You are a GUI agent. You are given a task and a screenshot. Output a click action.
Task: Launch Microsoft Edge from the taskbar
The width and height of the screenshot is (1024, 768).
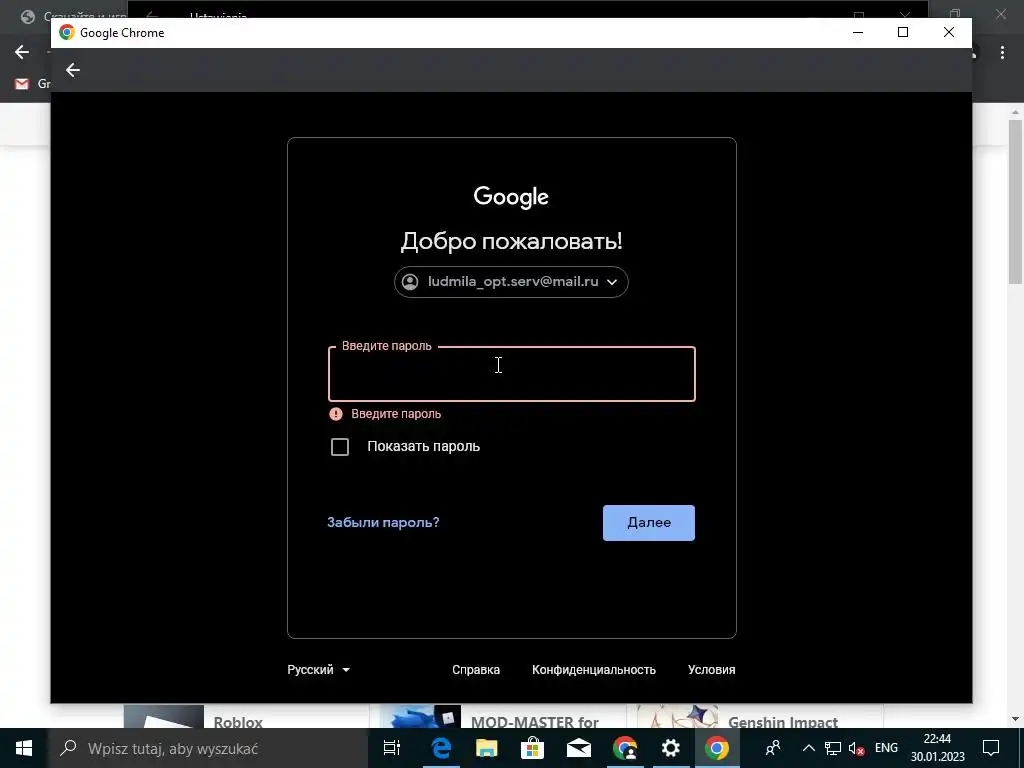click(441, 748)
